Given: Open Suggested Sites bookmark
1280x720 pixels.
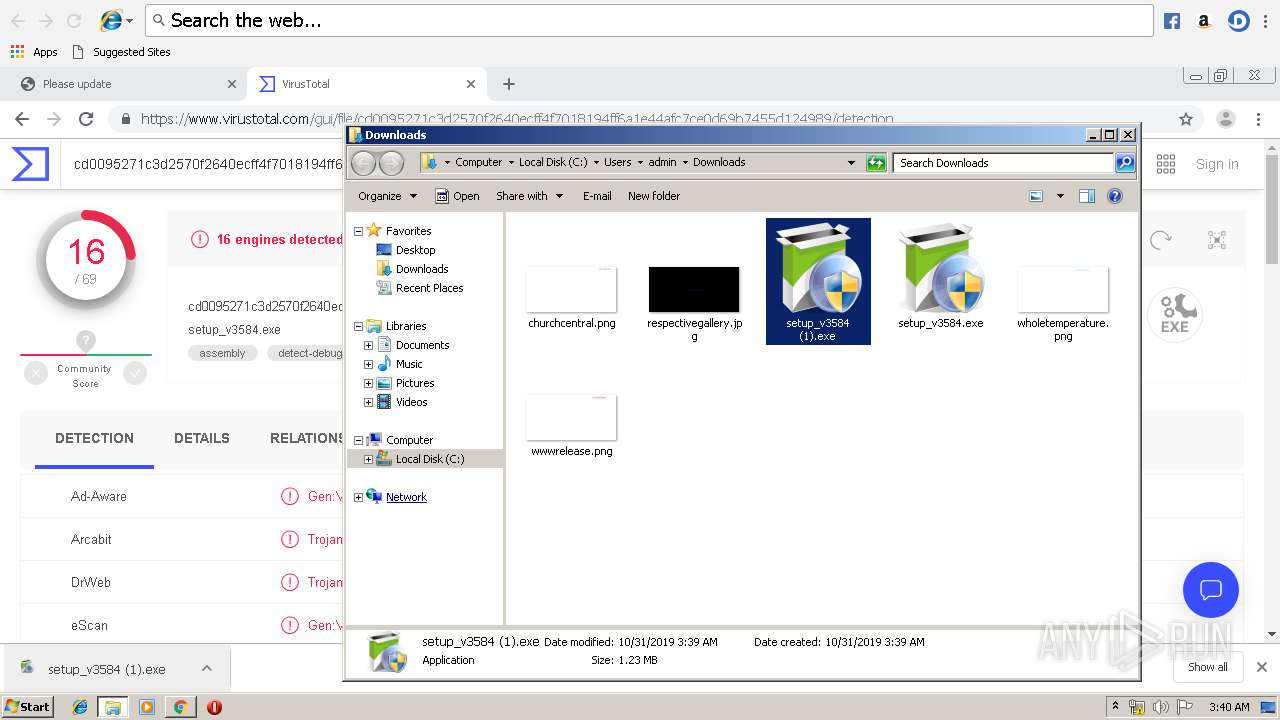Looking at the screenshot, I should (121, 52).
